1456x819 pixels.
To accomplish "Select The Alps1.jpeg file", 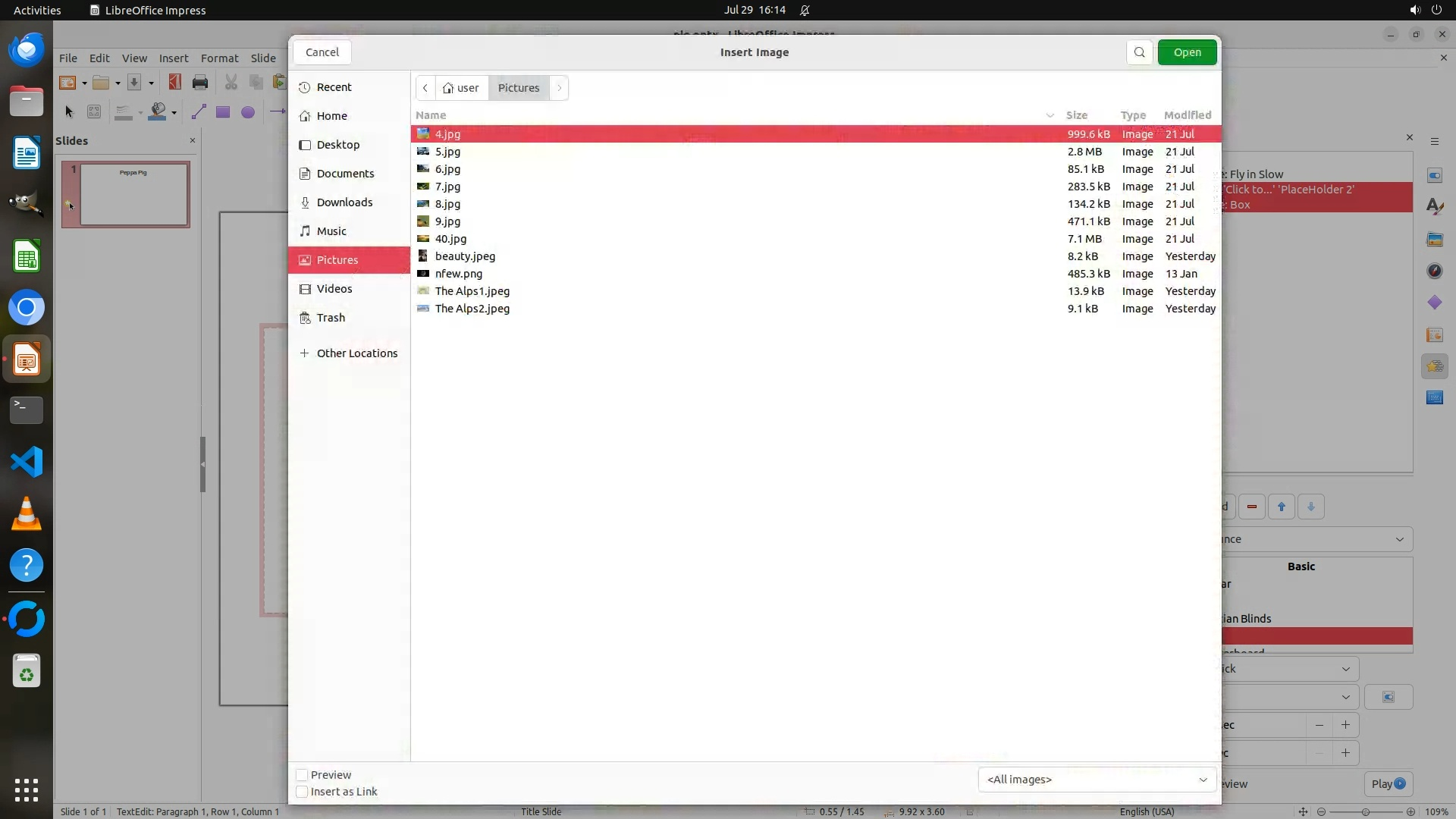I will [x=472, y=291].
